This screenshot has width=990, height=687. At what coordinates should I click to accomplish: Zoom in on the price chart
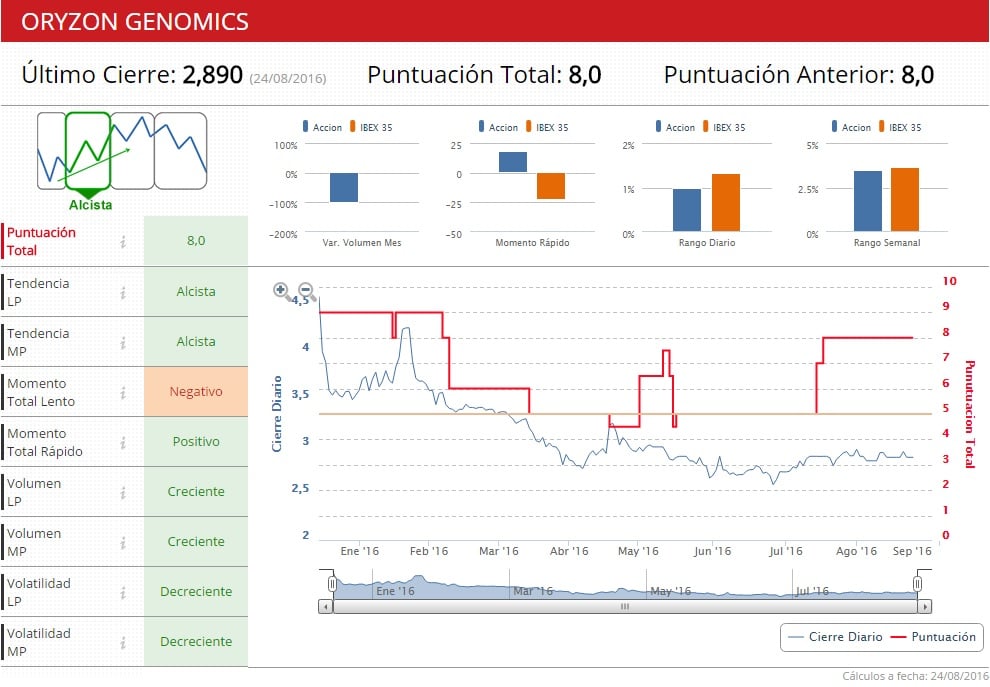[x=282, y=290]
